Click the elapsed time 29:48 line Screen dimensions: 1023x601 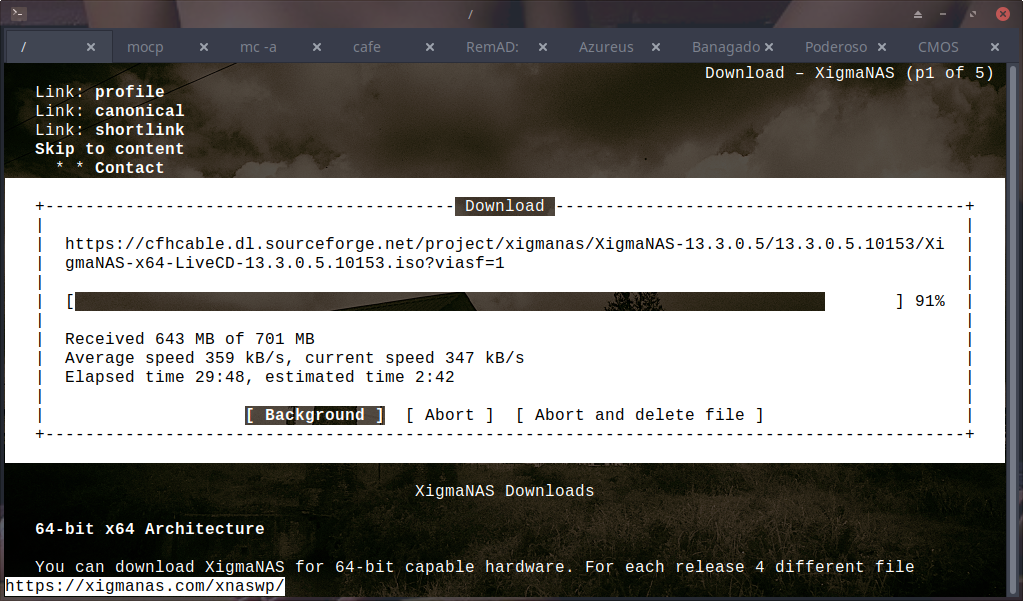[260, 377]
